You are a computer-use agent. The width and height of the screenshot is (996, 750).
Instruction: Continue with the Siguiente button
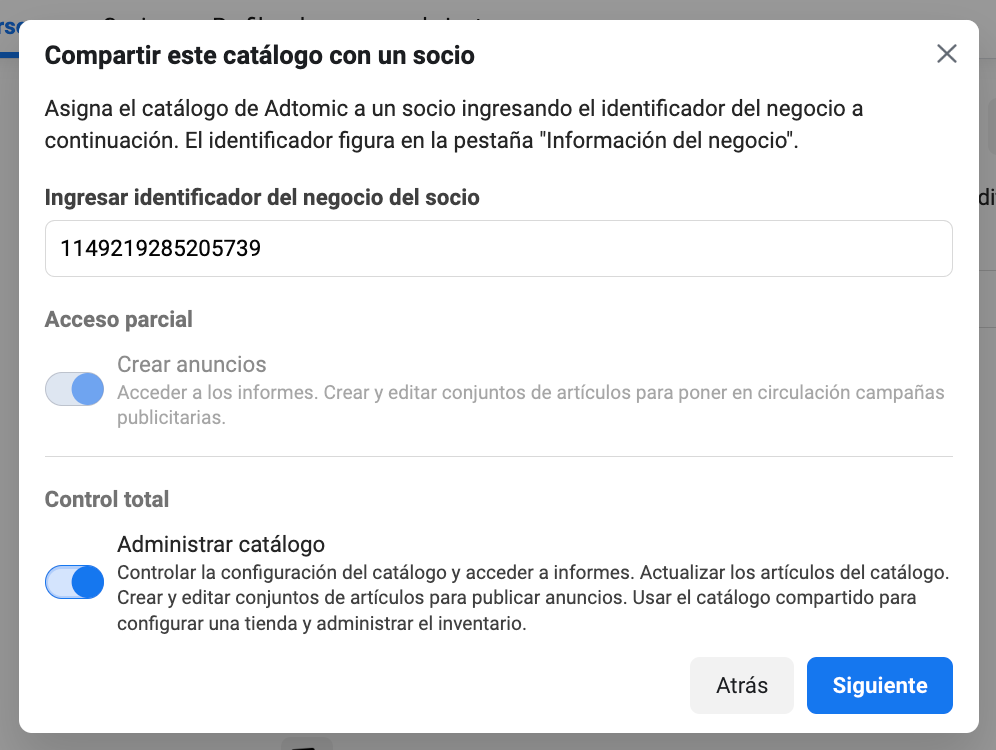[880, 685]
